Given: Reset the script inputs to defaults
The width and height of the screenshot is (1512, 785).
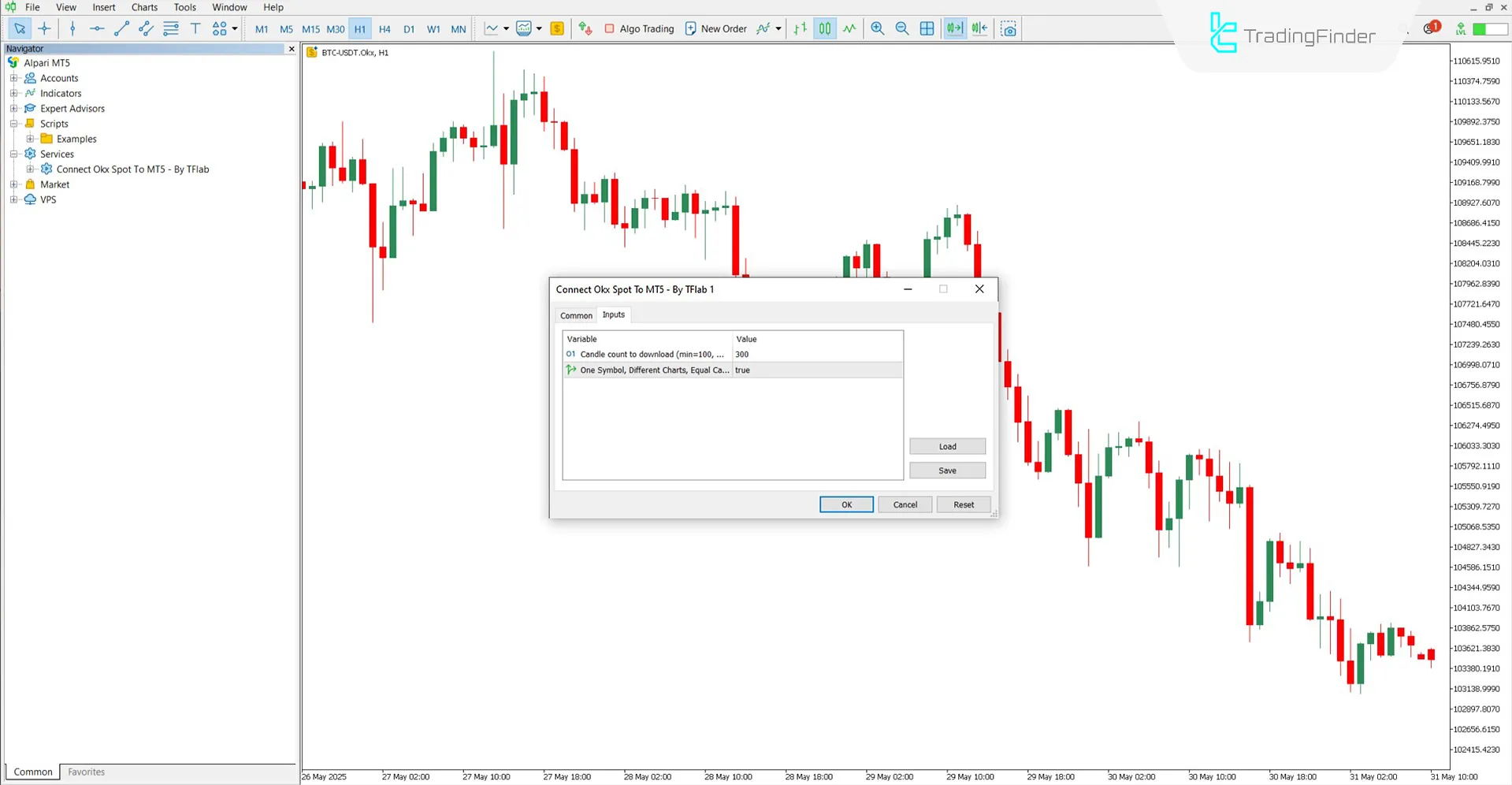Looking at the screenshot, I should pyautogui.click(x=963, y=504).
